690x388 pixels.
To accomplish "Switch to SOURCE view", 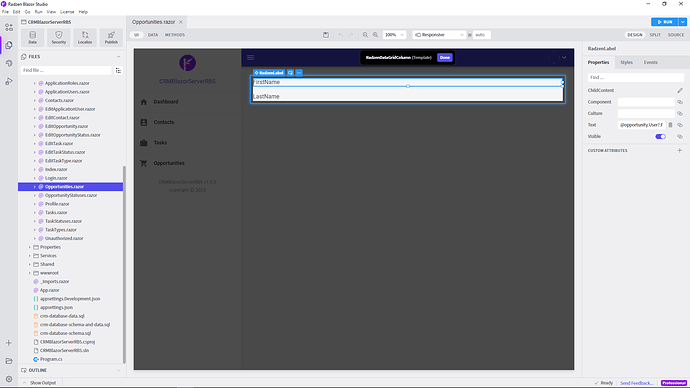I will (x=676, y=35).
